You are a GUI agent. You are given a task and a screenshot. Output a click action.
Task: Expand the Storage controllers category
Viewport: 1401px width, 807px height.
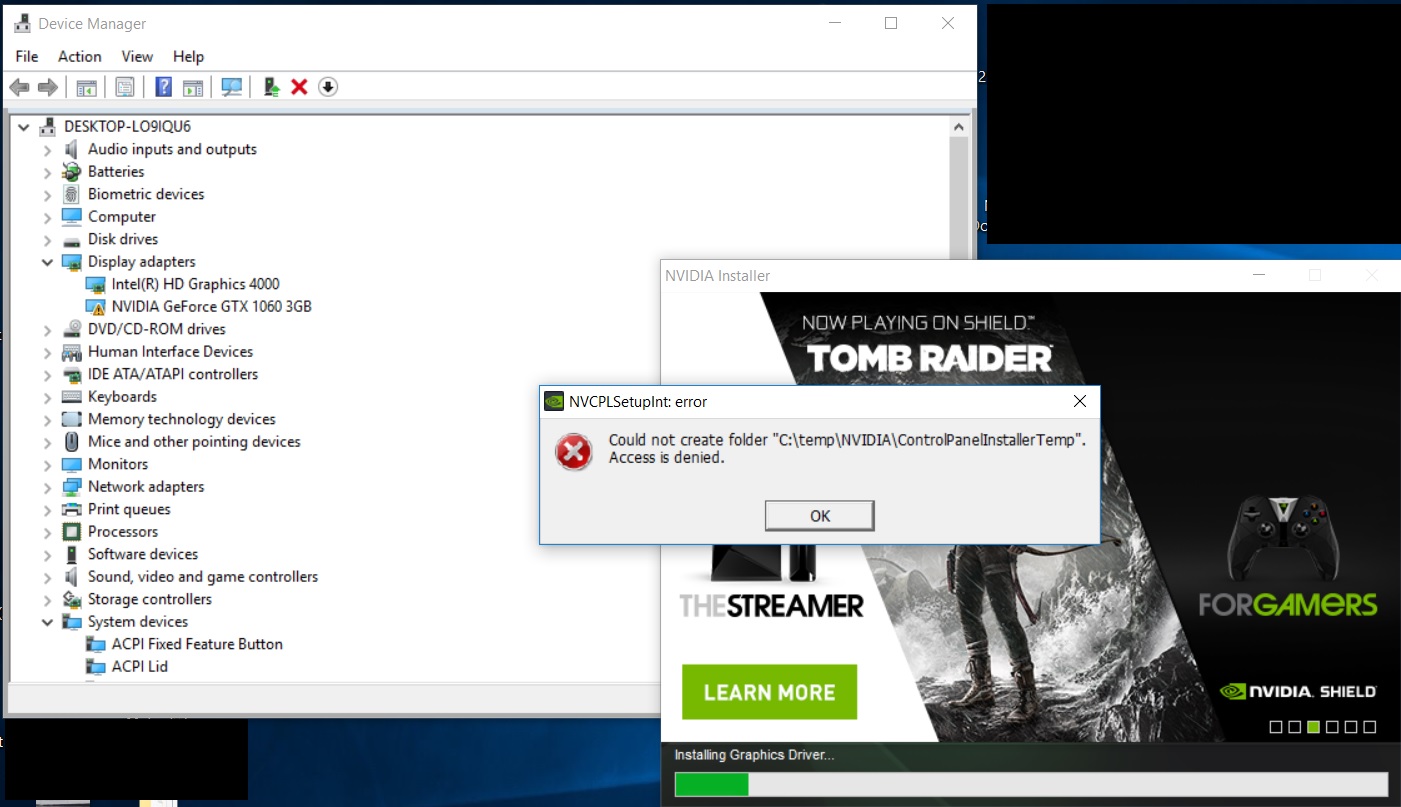point(47,600)
